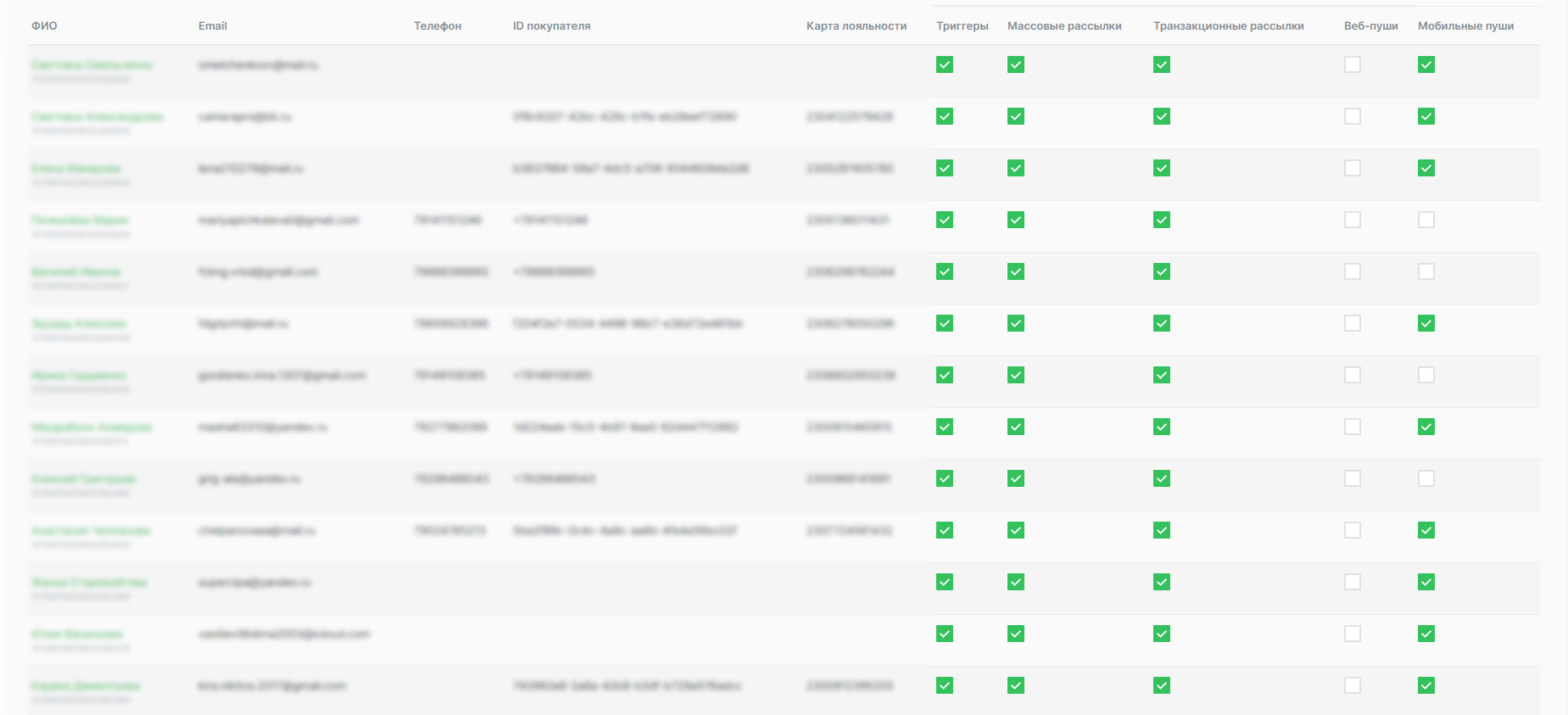Uncheck Триггеры checkbox in the first row
Viewport: 1568px width, 715px height.
pos(945,64)
